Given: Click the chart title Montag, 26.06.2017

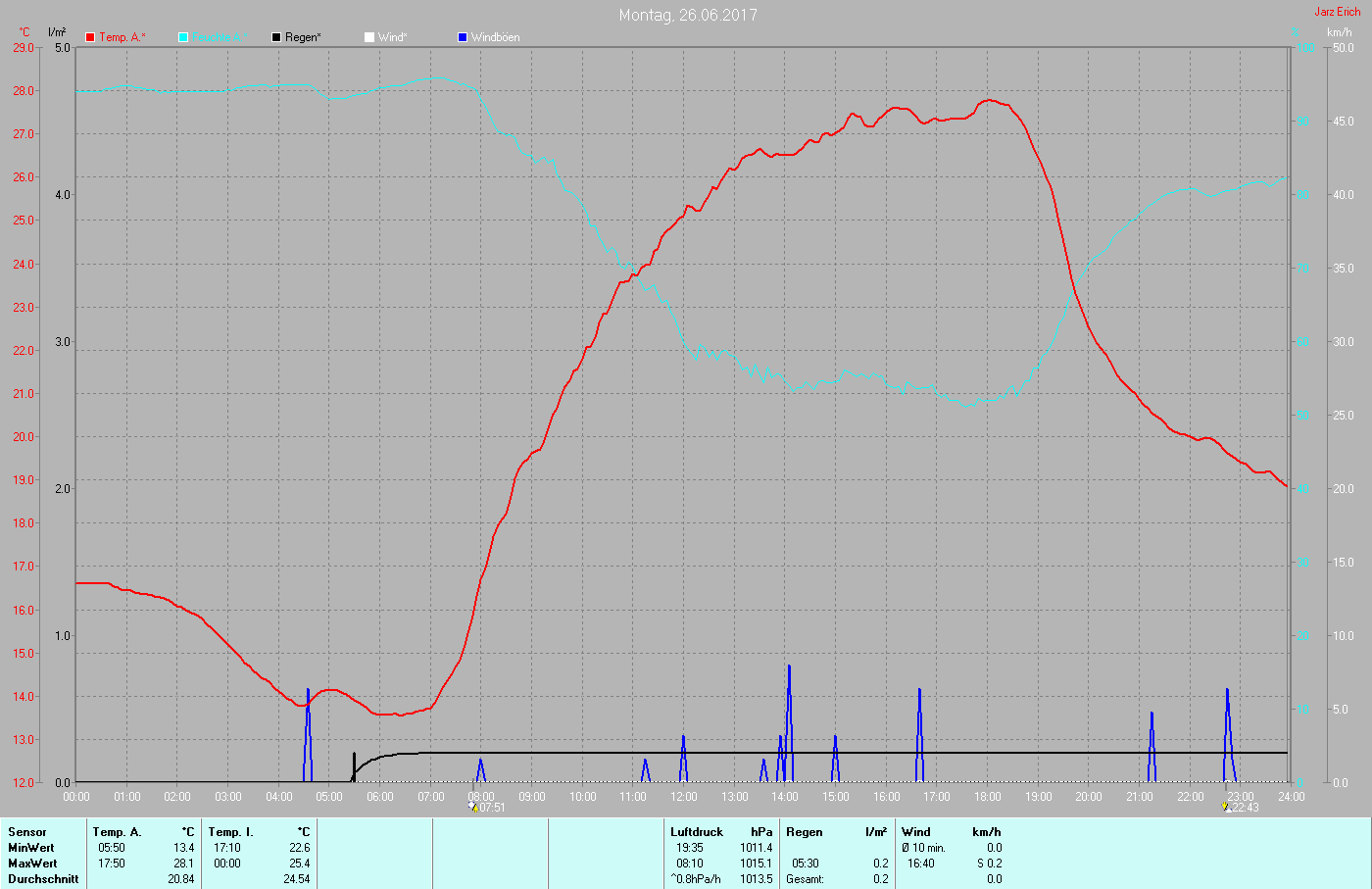Looking at the screenshot, I should [687, 15].
